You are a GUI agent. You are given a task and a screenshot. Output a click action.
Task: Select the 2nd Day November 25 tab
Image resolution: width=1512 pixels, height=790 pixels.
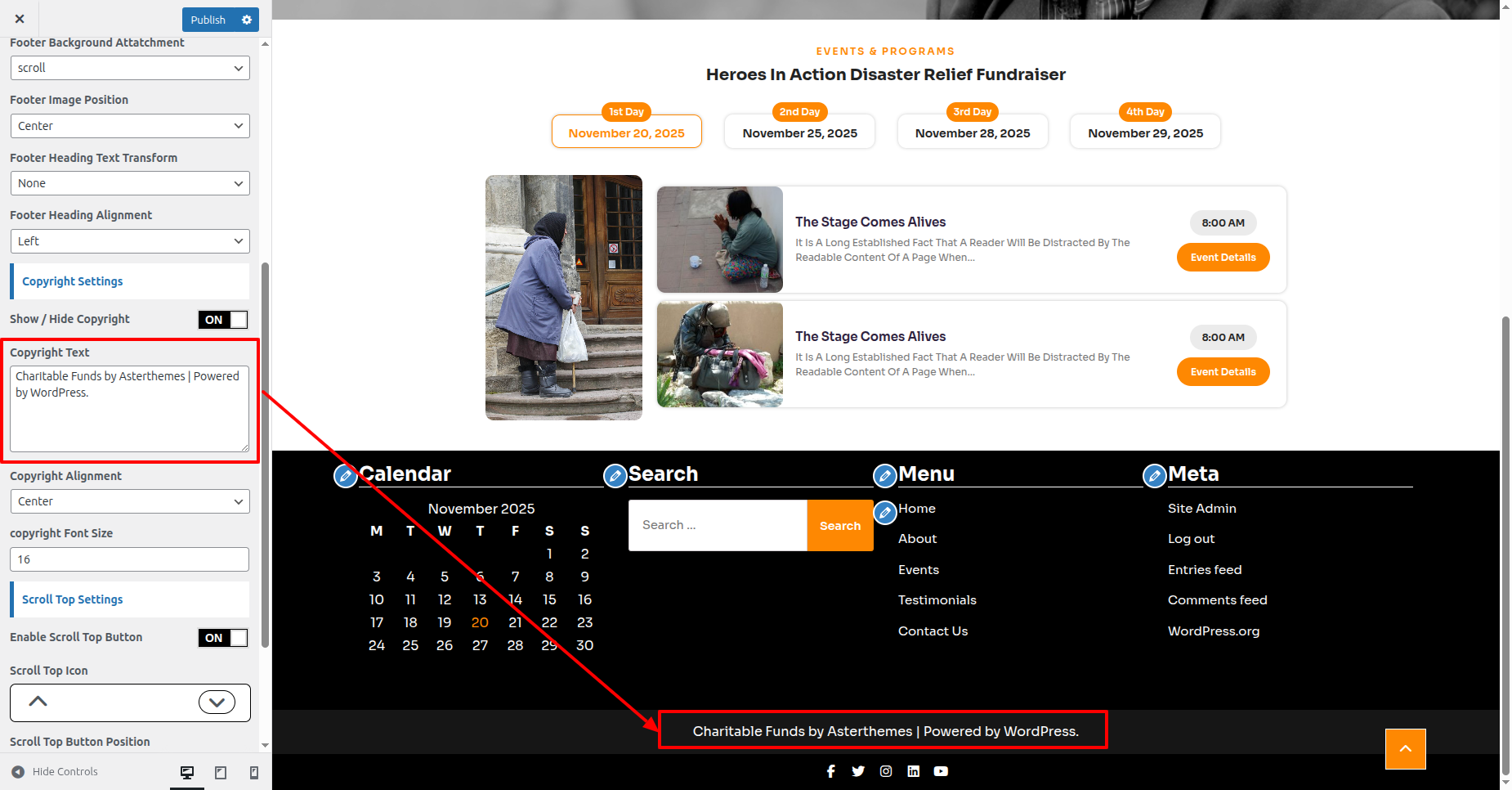(x=799, y=132)
